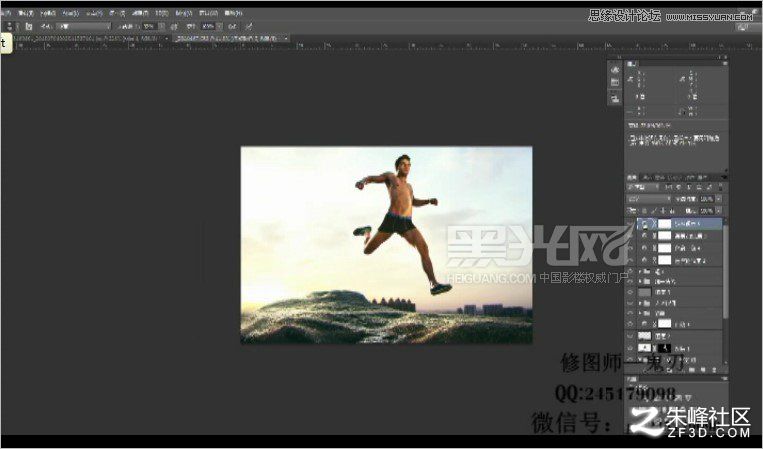Click the brush Opacity value field

[150, 27]
